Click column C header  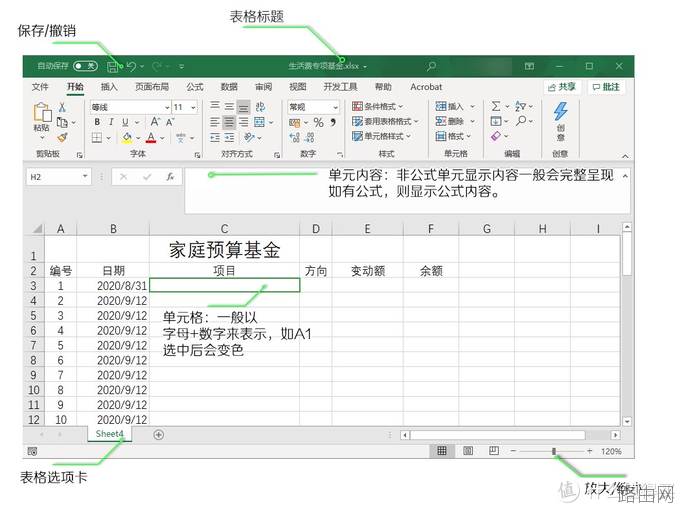click(224, 229)
